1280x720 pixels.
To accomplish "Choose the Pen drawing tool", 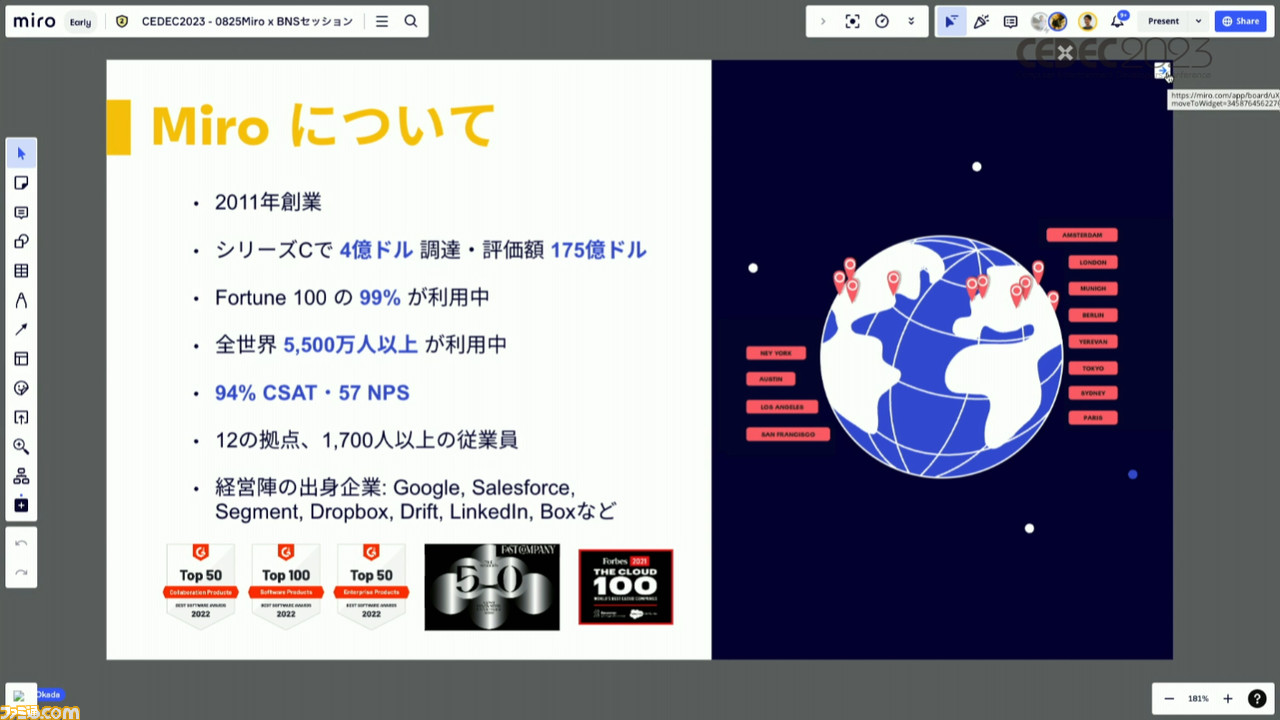I will coord(21,300).
